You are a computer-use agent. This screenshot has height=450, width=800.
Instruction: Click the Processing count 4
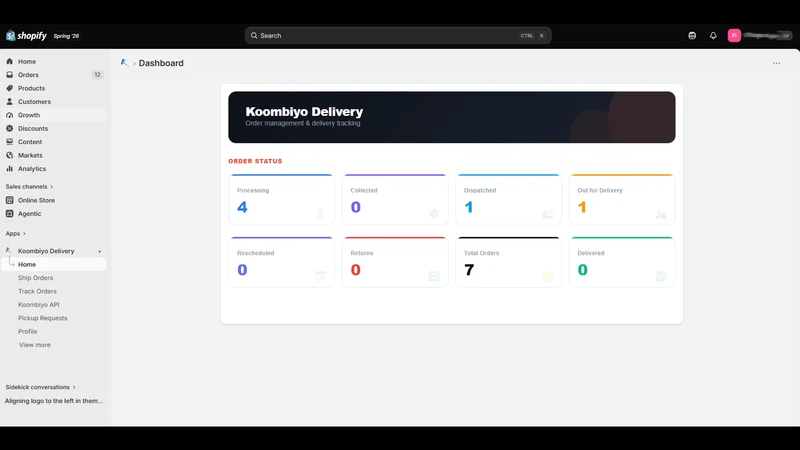coord(242,207)
